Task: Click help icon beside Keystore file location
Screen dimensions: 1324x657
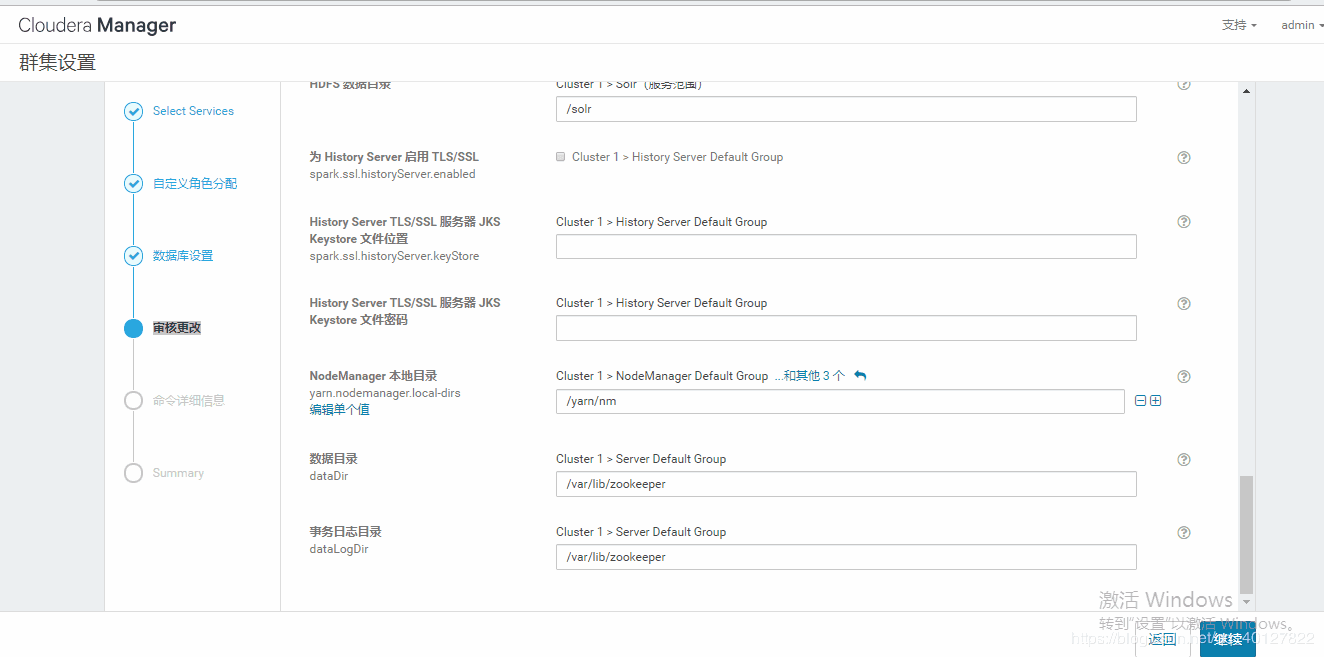Action: (x=1184, y=222)
